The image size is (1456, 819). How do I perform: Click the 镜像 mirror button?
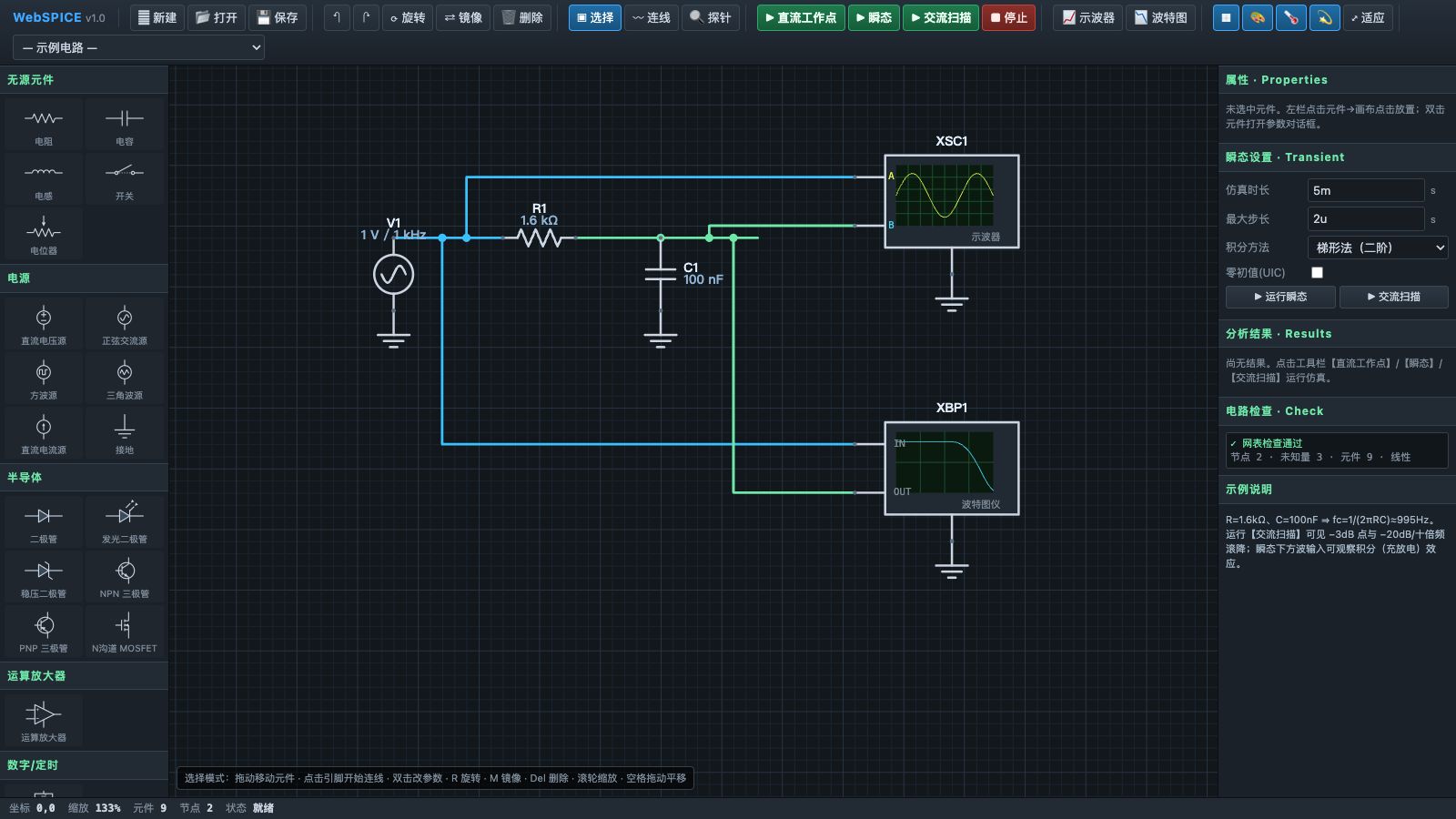[463, 17]
